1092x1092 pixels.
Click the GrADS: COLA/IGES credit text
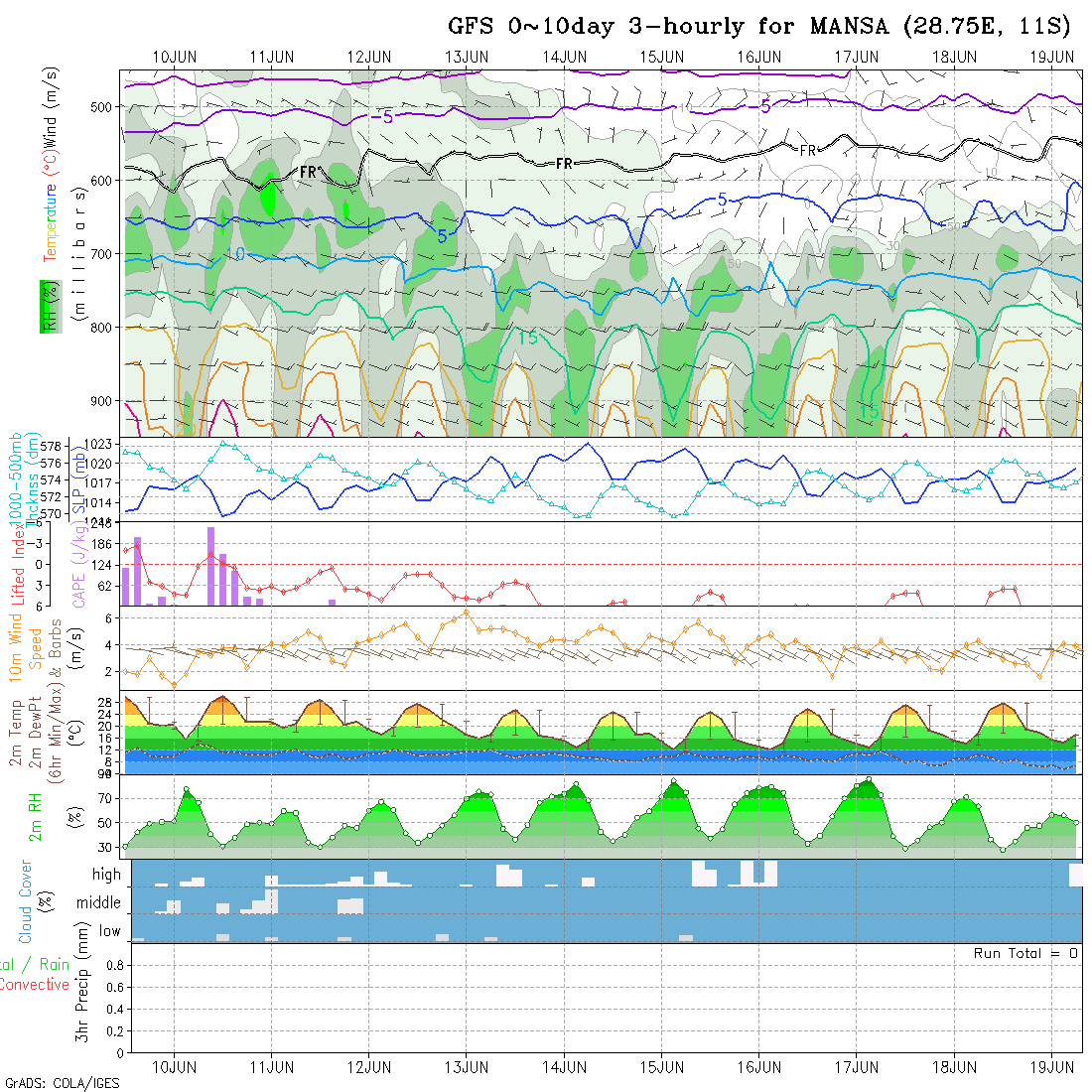[63, 1084]
